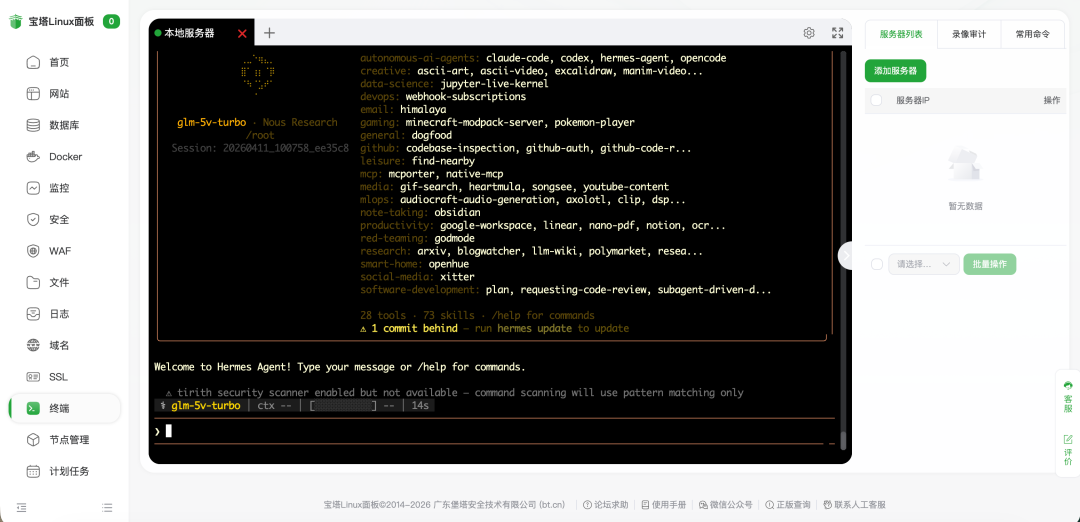The image size is (1080, 522).
Task: Click the 操作 column header
Action: click(x=1051, y=101)
